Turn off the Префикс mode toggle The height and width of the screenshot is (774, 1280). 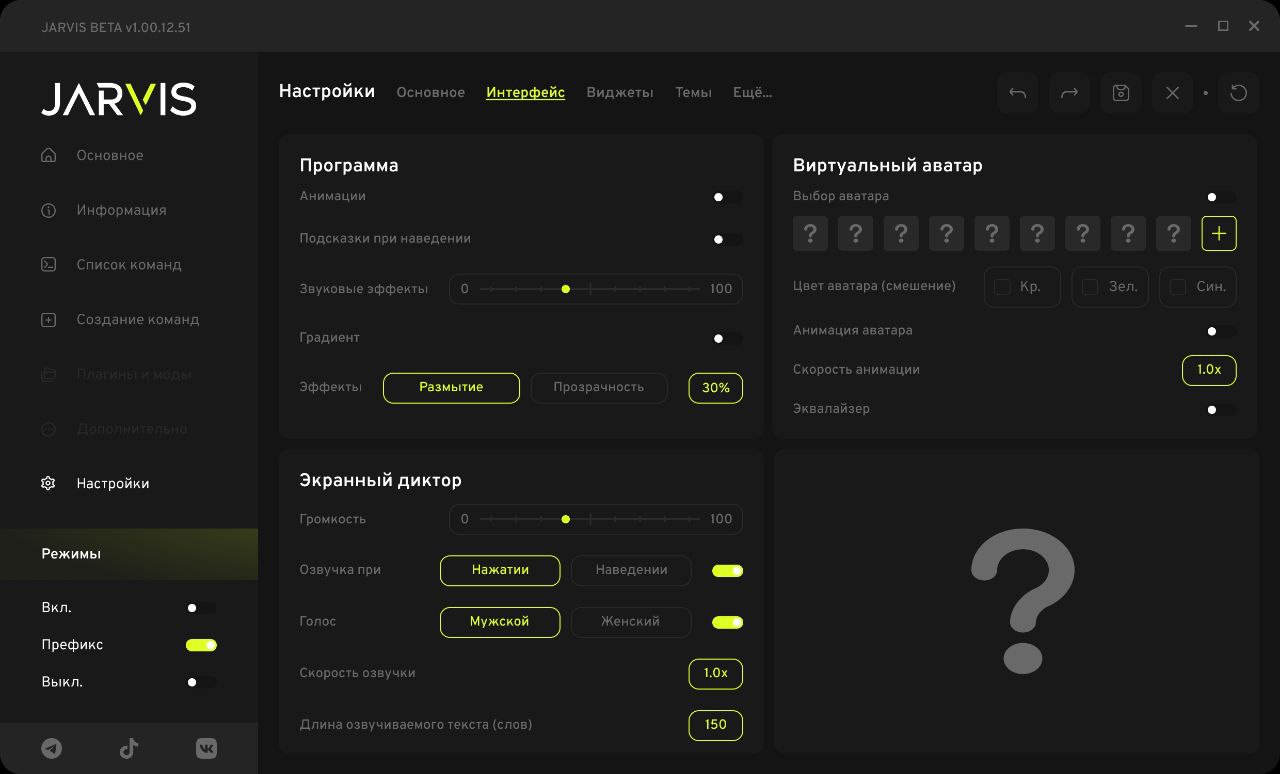point(201,645)
